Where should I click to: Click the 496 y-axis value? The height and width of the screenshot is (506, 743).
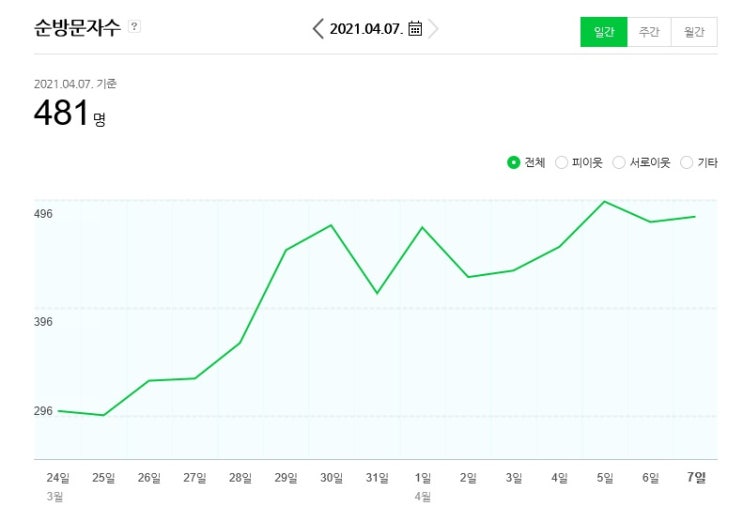(43, 214)
